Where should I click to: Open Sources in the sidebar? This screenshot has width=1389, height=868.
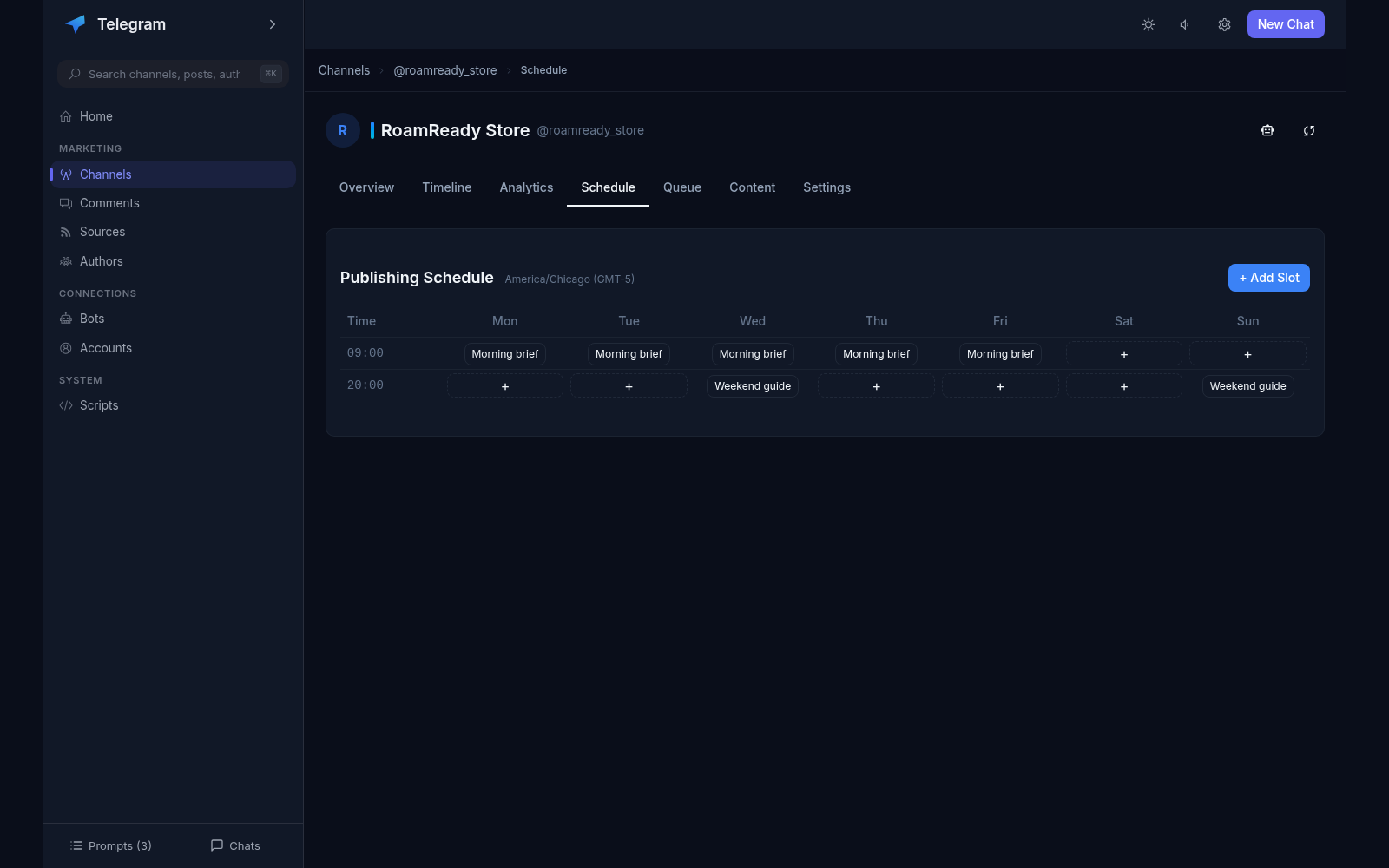click(x=174, y=232)
